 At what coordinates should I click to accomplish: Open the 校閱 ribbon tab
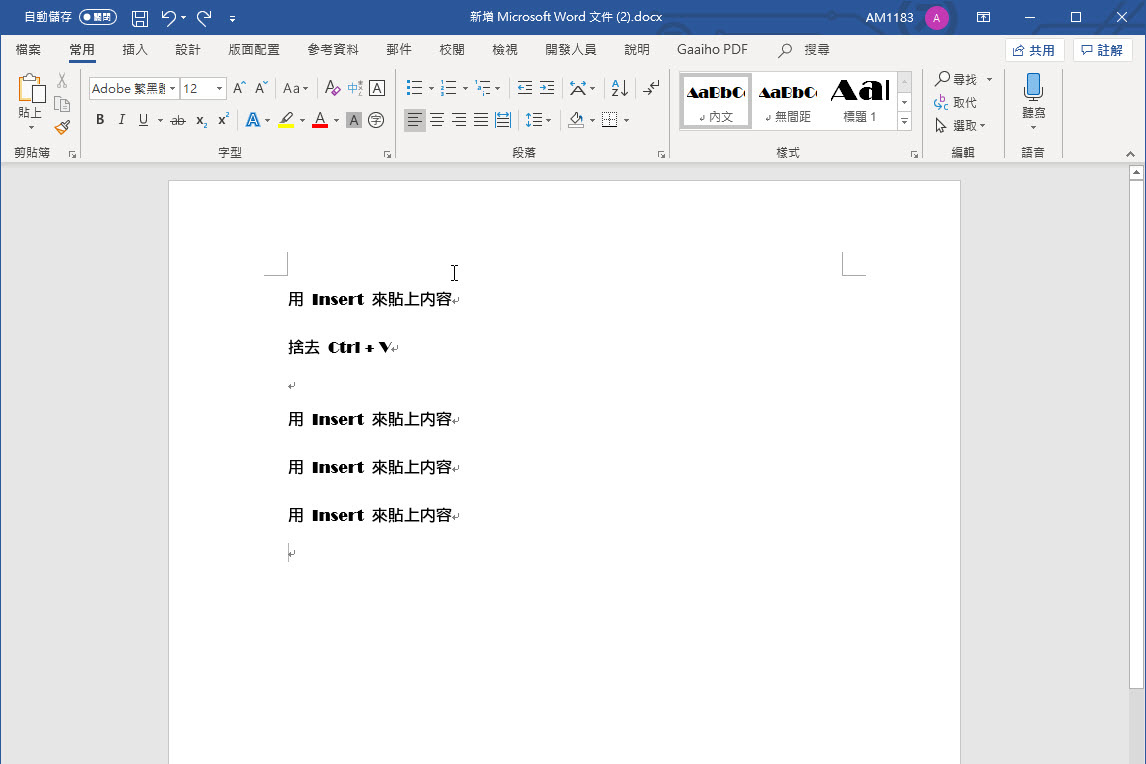(451, 49)
